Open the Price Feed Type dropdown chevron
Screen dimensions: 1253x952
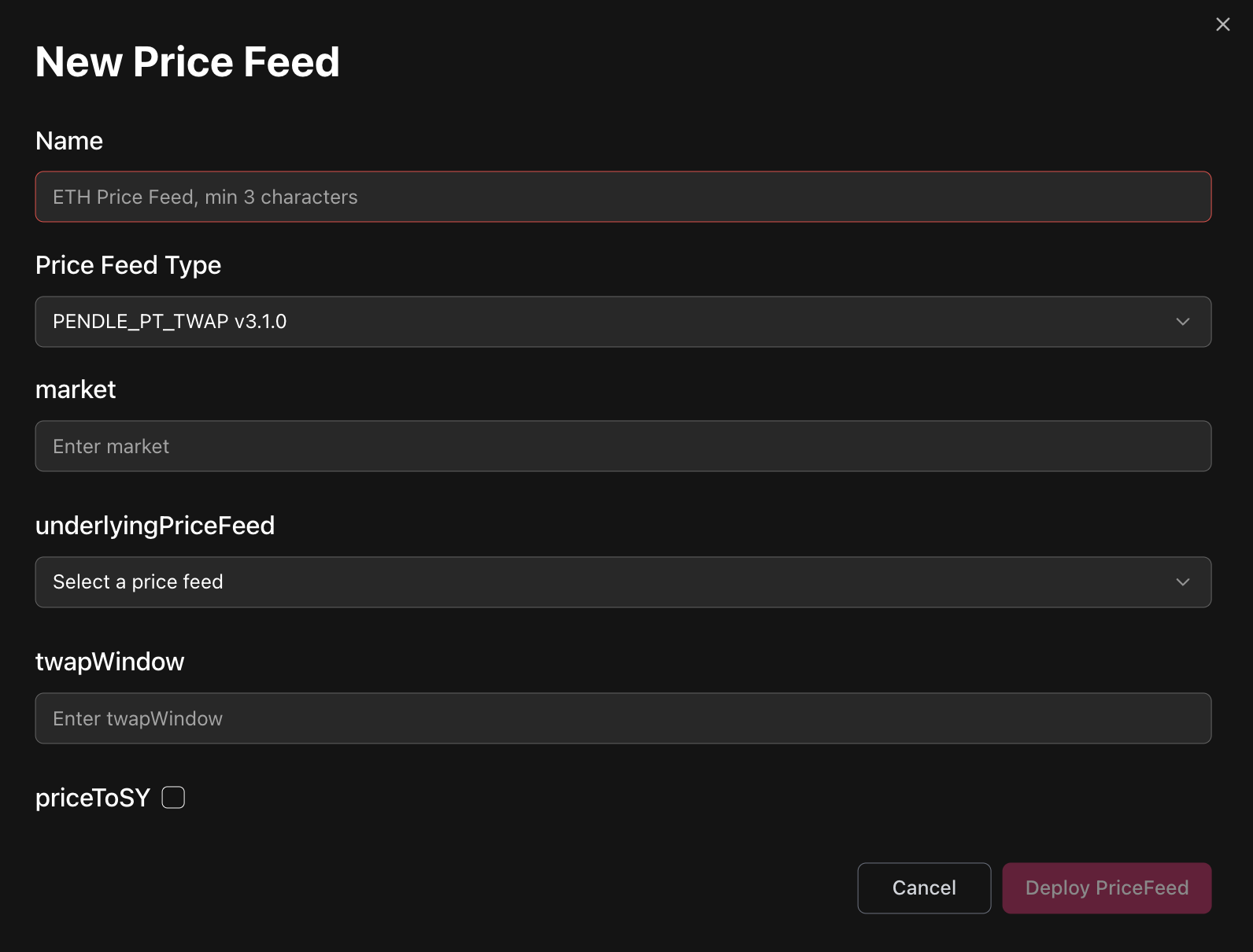click(1182, 322)
